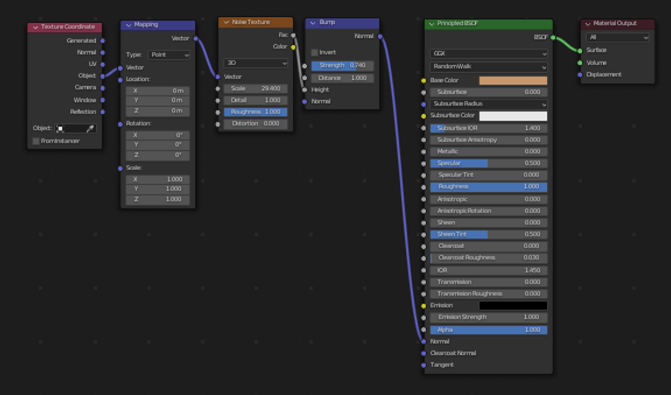Toggle the Invert checkbox in Bump node

point(315,53)
